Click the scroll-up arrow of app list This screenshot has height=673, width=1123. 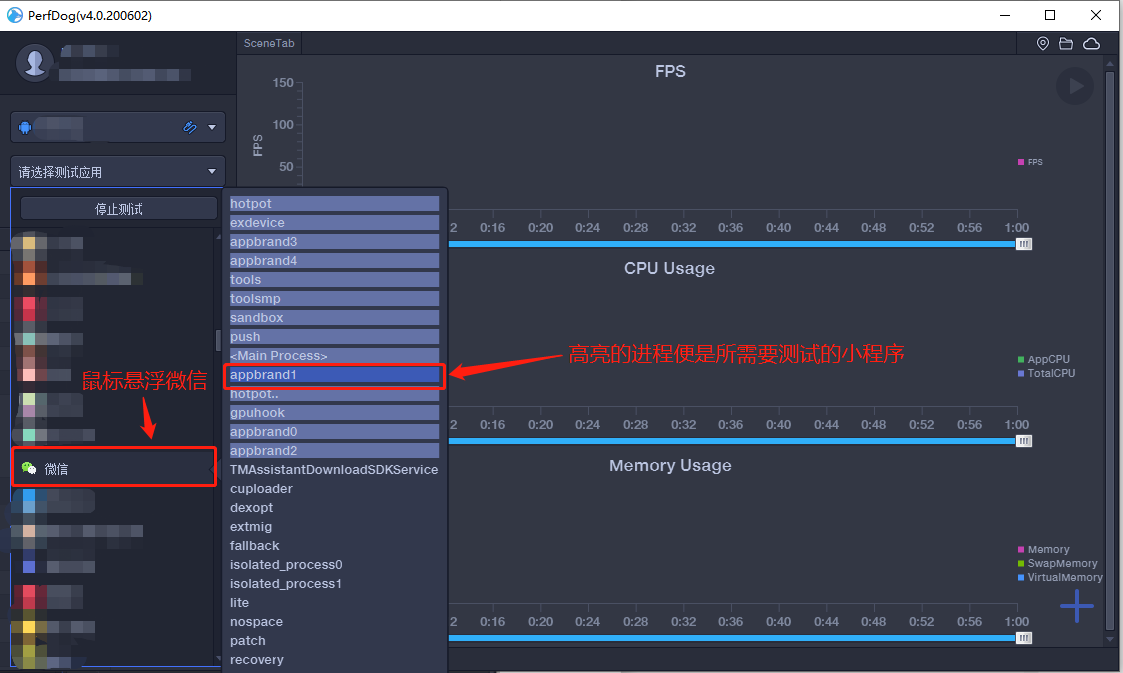tap(218, 236)
